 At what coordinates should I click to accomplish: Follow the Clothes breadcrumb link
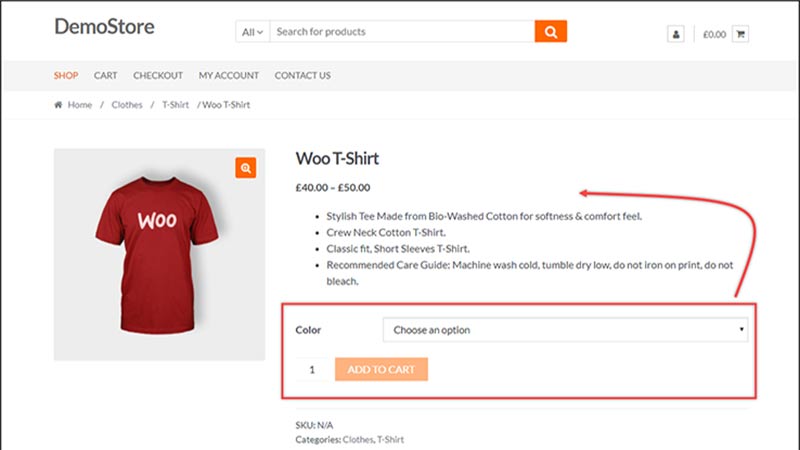127,105
